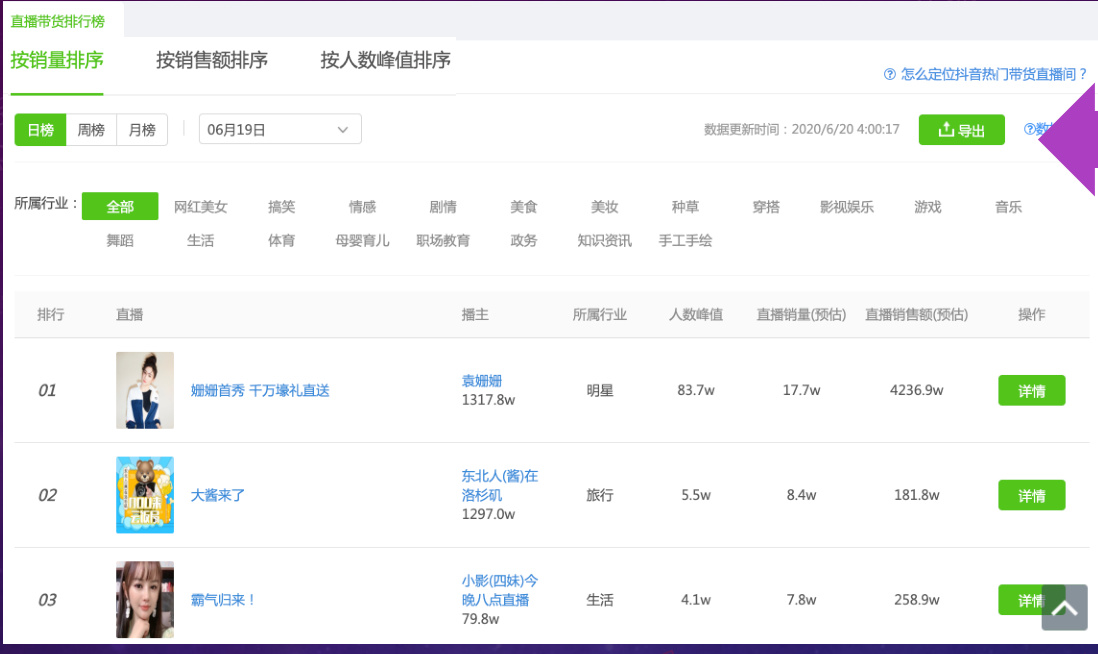Image resolution: width=1098 pixels, height=654 pixels.
Task: Open the 06月19日 date dropdown
Action: pos(280,130)
